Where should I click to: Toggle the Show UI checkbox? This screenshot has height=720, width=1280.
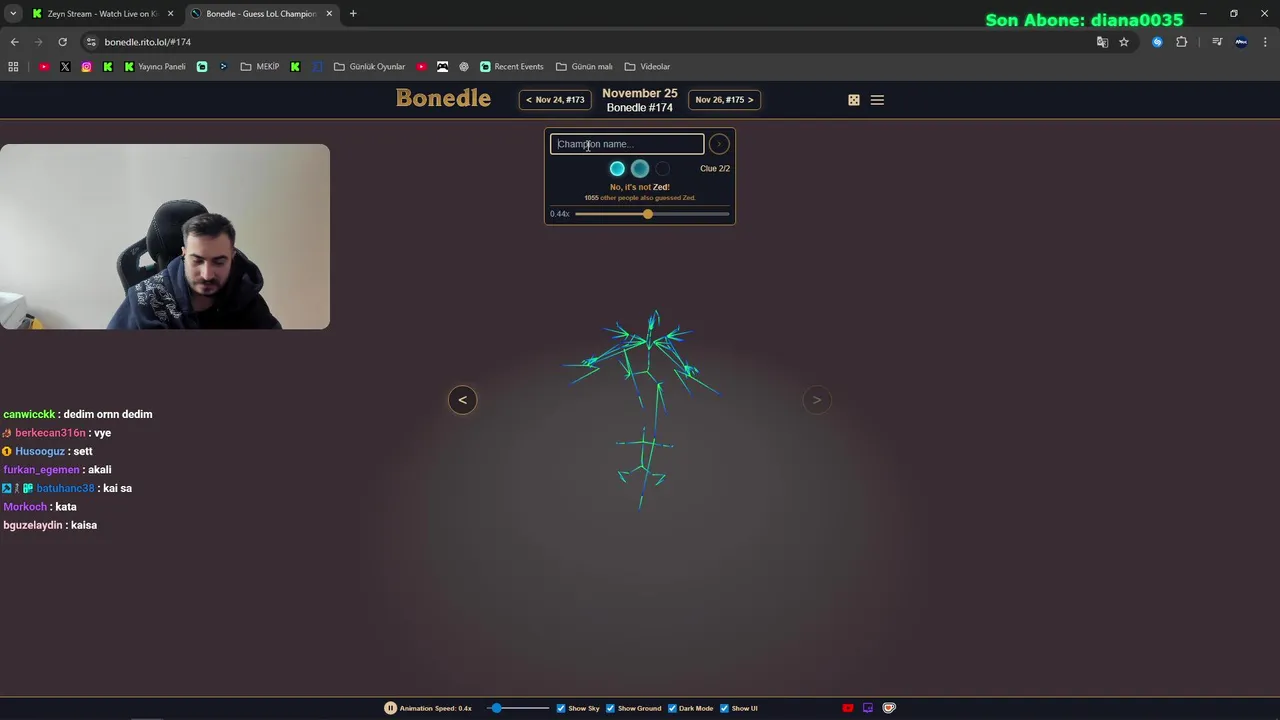pyautogui.click(x=724, y=708)
